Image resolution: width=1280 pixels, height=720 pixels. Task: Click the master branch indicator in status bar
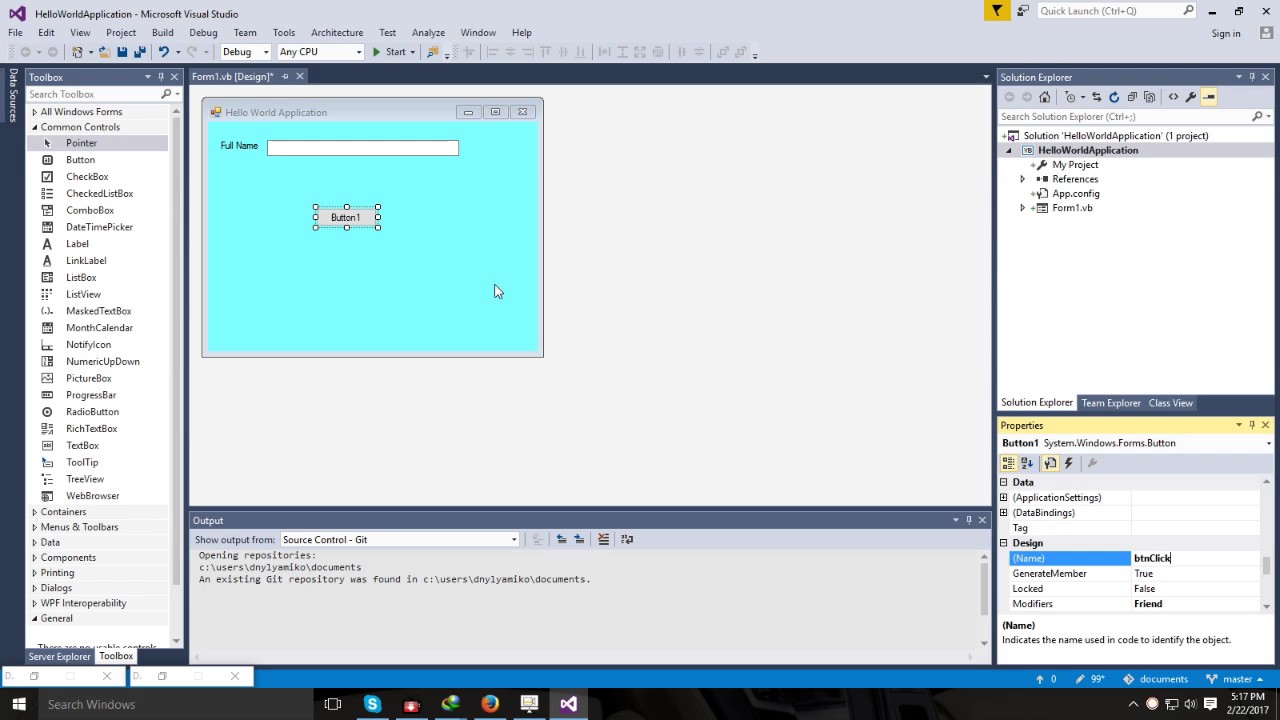coord(1236,679)
